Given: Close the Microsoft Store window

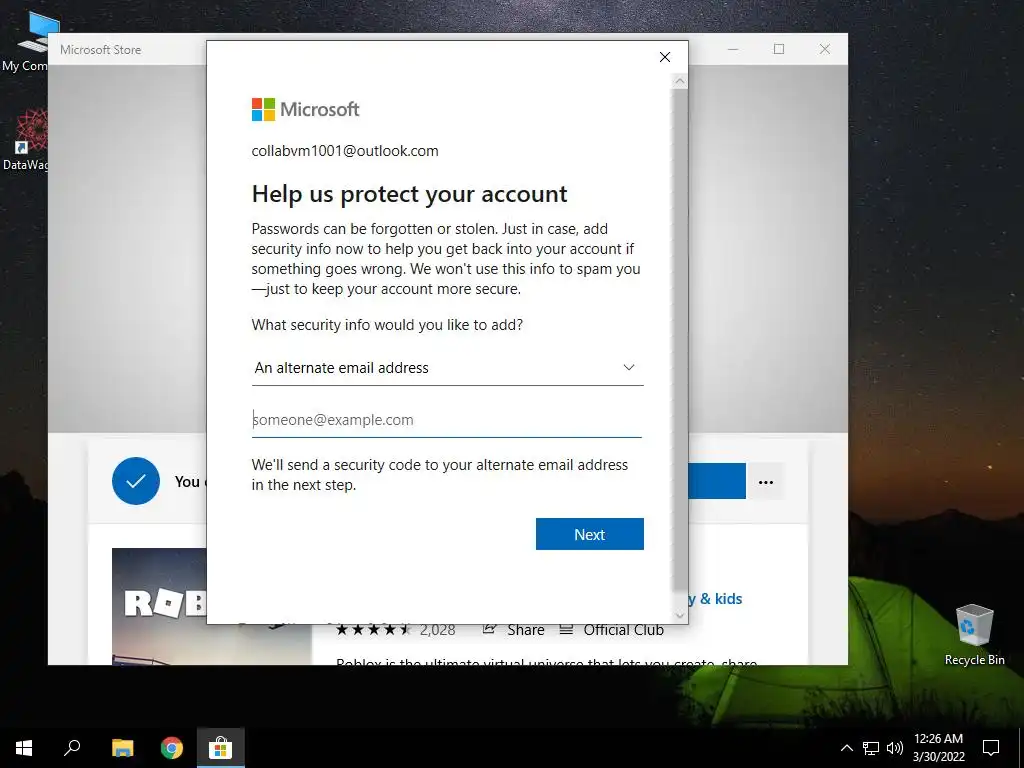Looking at the screenshot, I should [x=825, y=49].
